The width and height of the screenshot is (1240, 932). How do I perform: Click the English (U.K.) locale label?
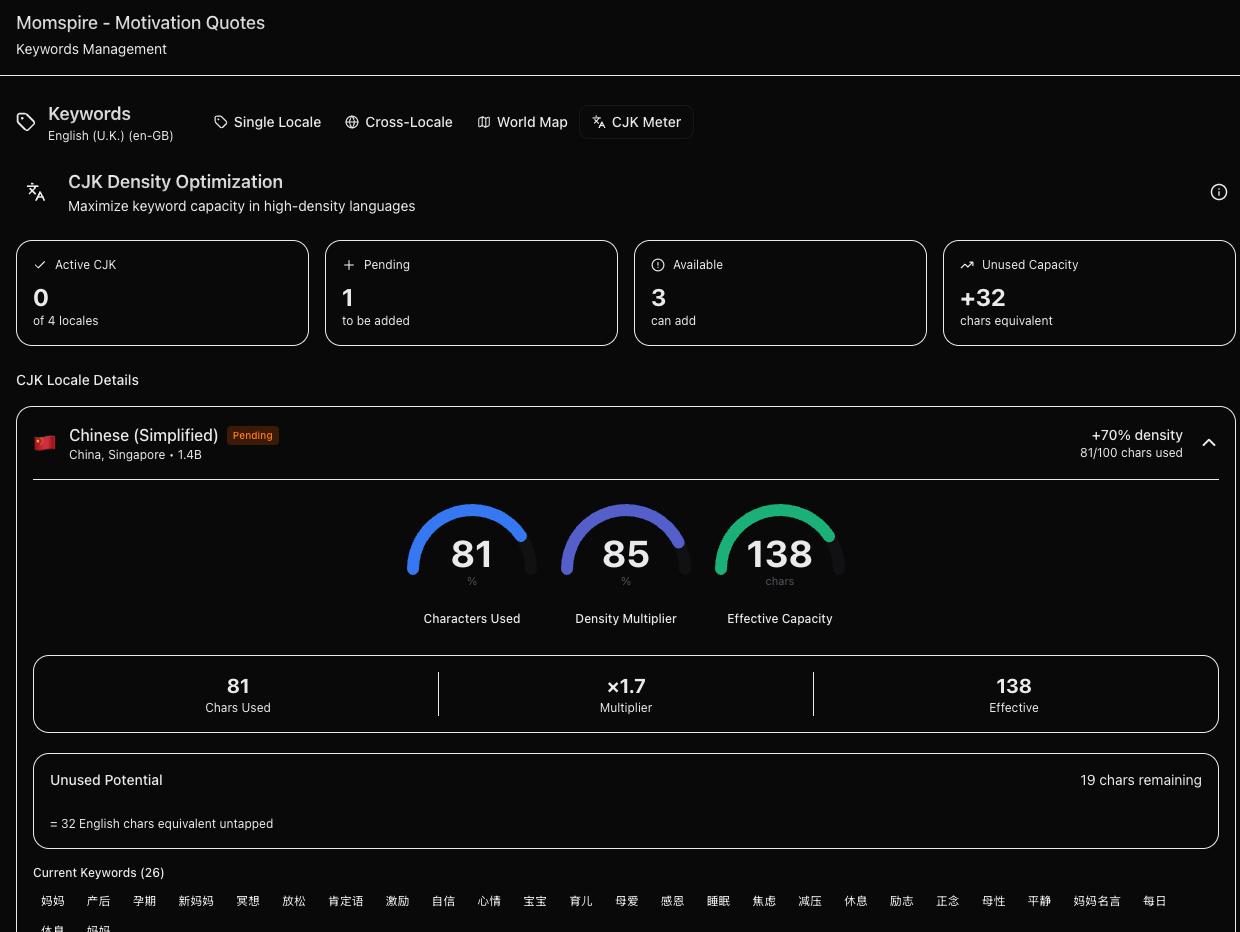tap(110, 136)
